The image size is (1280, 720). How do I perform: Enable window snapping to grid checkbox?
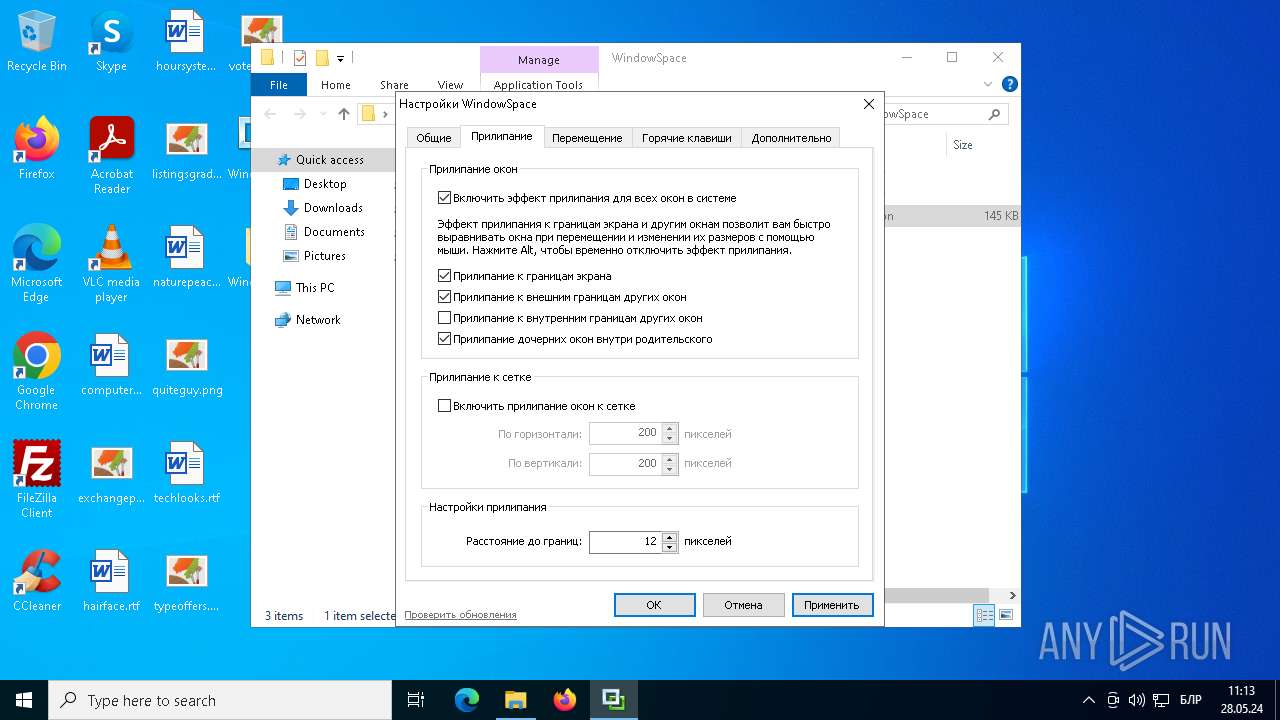tap(537, 406)
